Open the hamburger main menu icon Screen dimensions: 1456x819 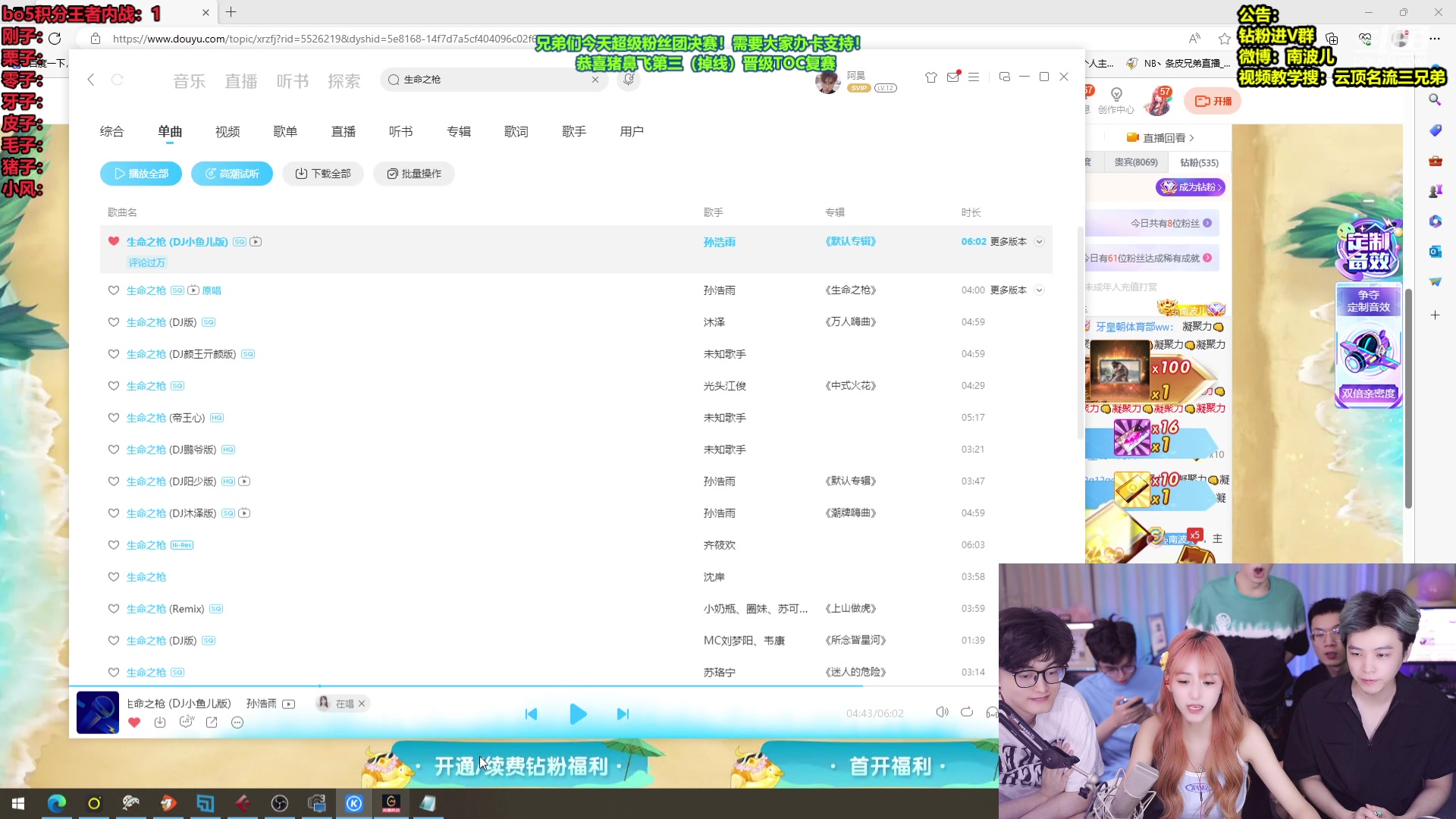[974, 77]
